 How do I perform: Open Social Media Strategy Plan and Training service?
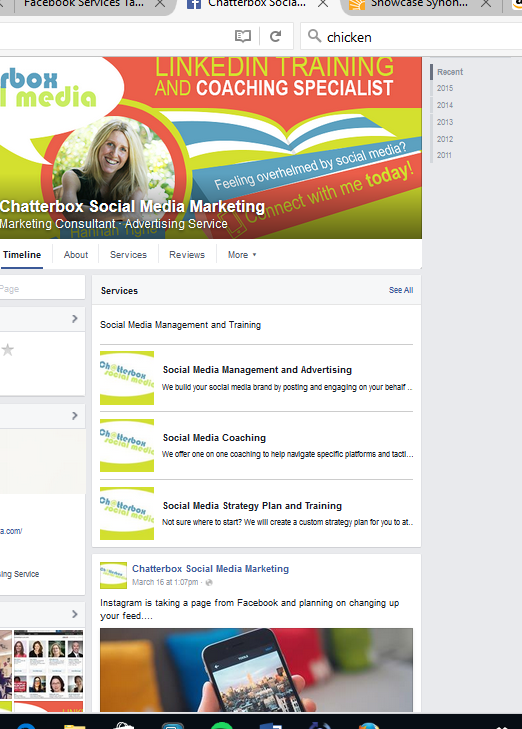tap(252, 506)
